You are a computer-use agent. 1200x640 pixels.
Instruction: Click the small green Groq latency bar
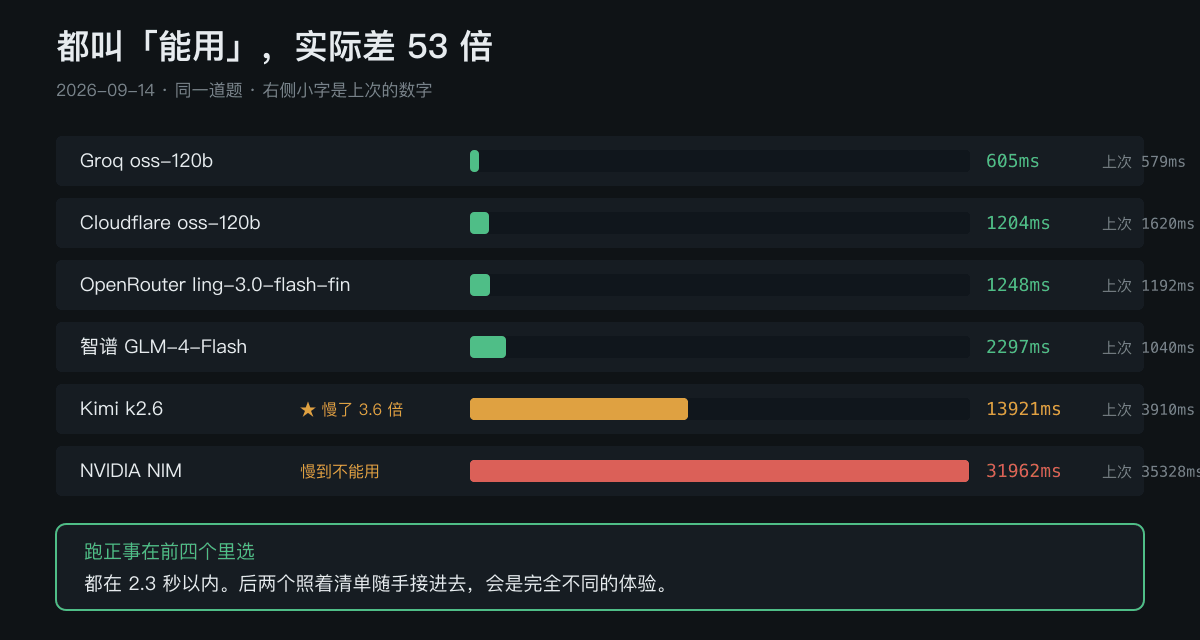tap(475, 161)
